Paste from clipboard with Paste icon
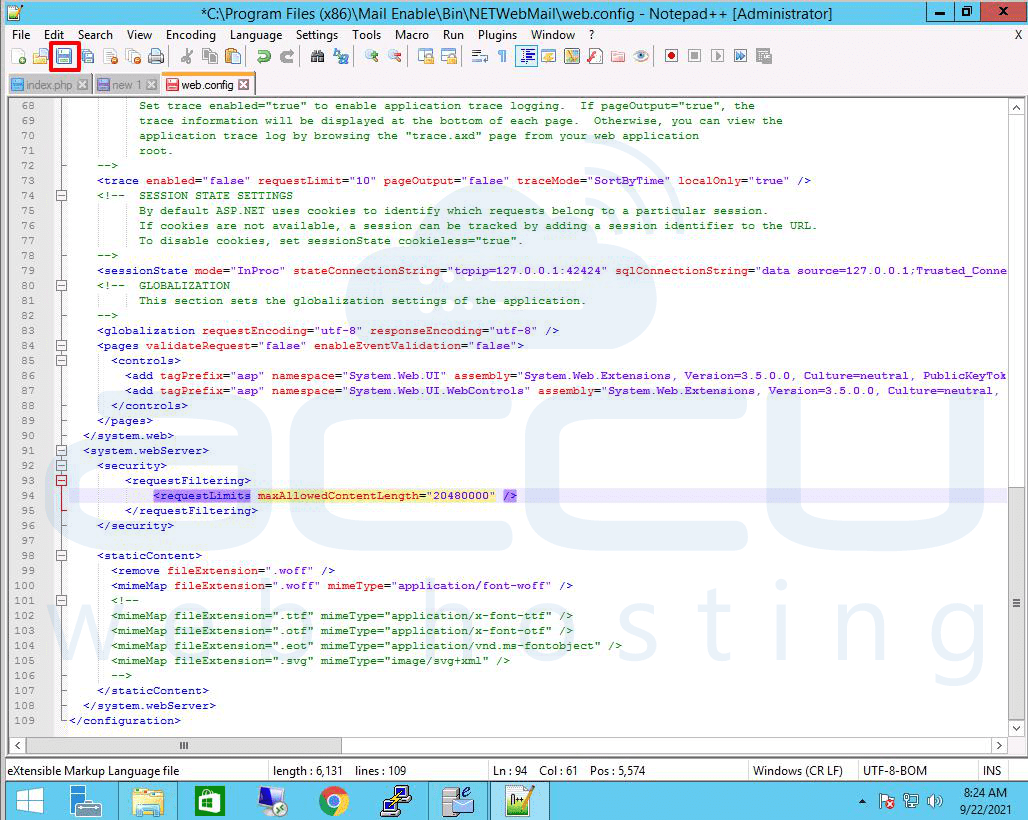This screenshot has height=820, width=1028. [233, 56]
